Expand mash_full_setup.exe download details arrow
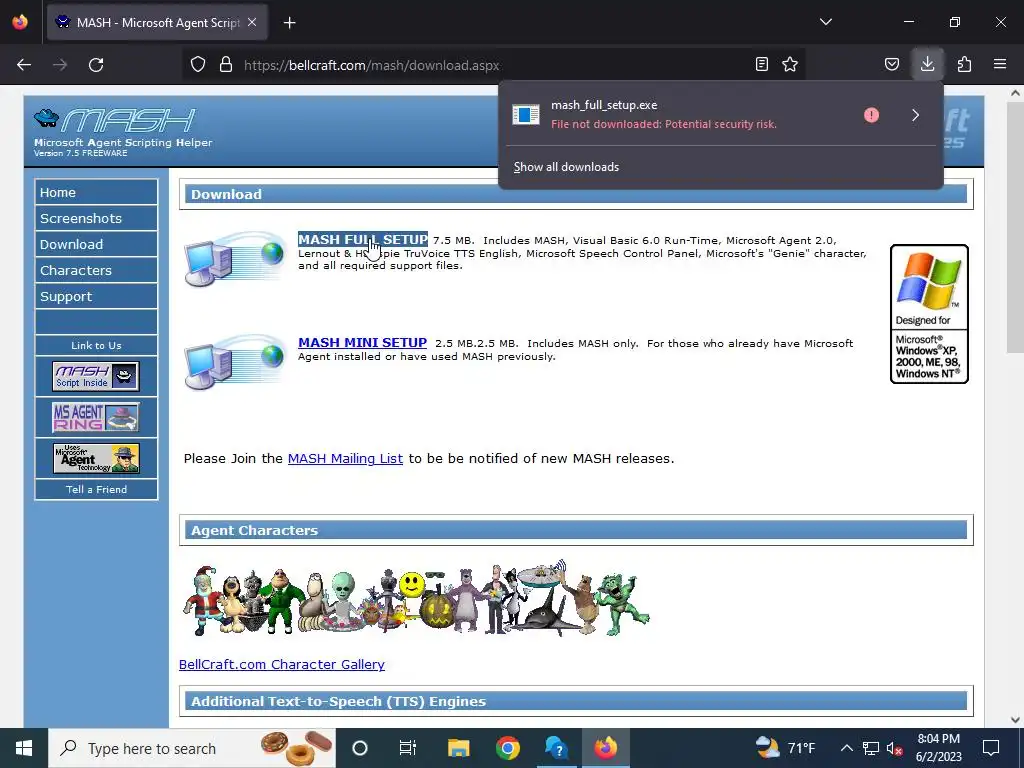The width and height of the screenshot is (1024, 768). 916,115
